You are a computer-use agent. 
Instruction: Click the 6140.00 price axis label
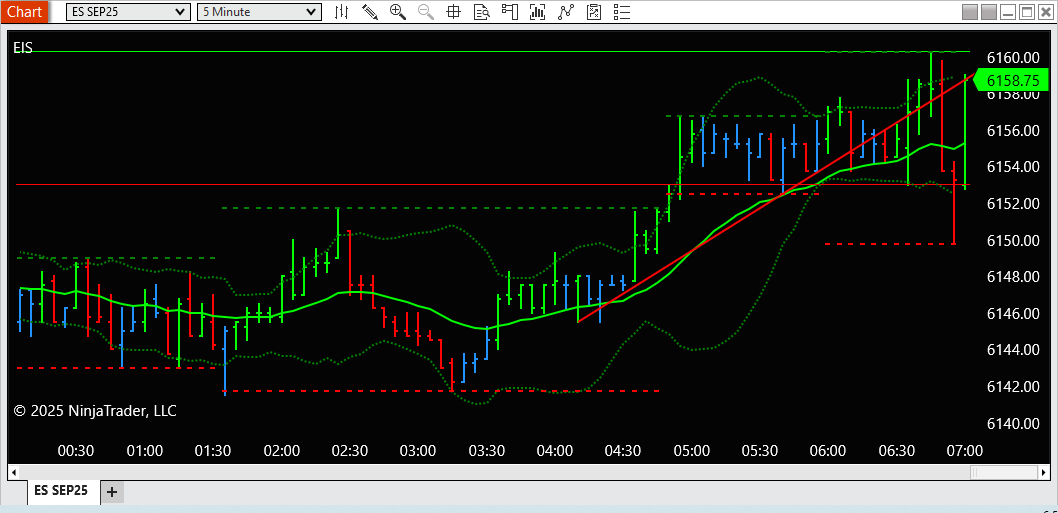click(1013, 423)
